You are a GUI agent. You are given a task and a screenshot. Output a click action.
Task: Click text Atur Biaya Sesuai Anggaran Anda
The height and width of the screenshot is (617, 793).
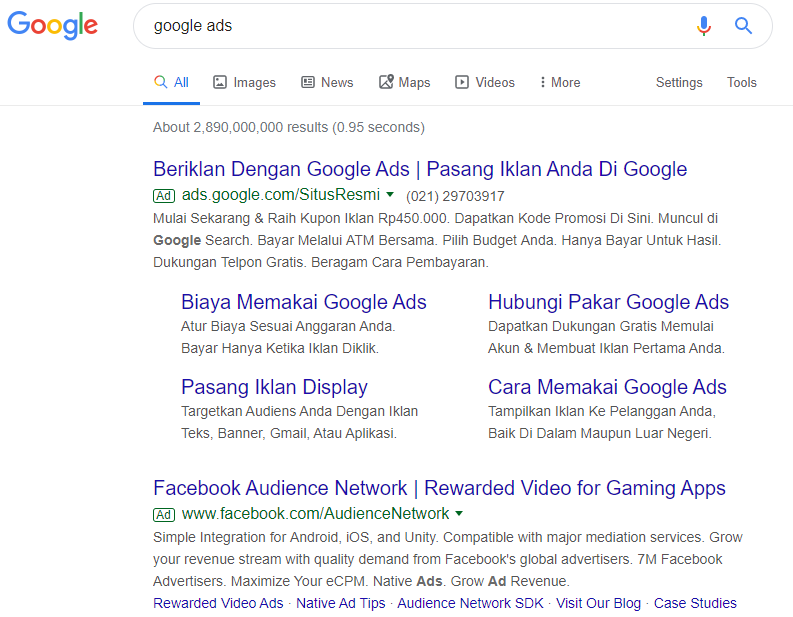coord(288,327)
